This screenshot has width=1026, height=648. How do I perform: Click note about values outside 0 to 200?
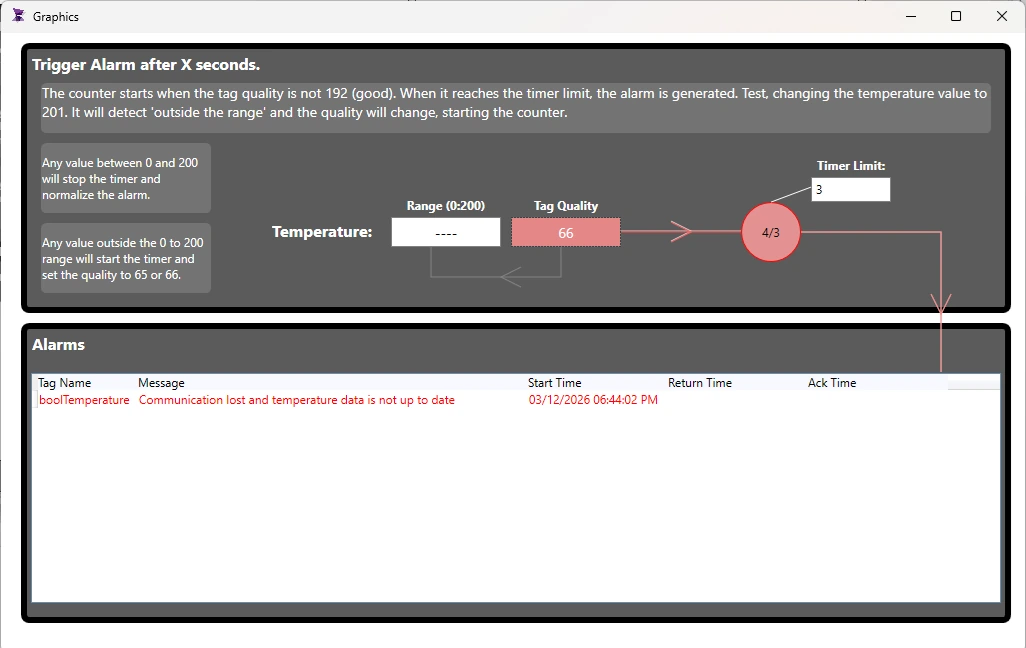[126, 258]
